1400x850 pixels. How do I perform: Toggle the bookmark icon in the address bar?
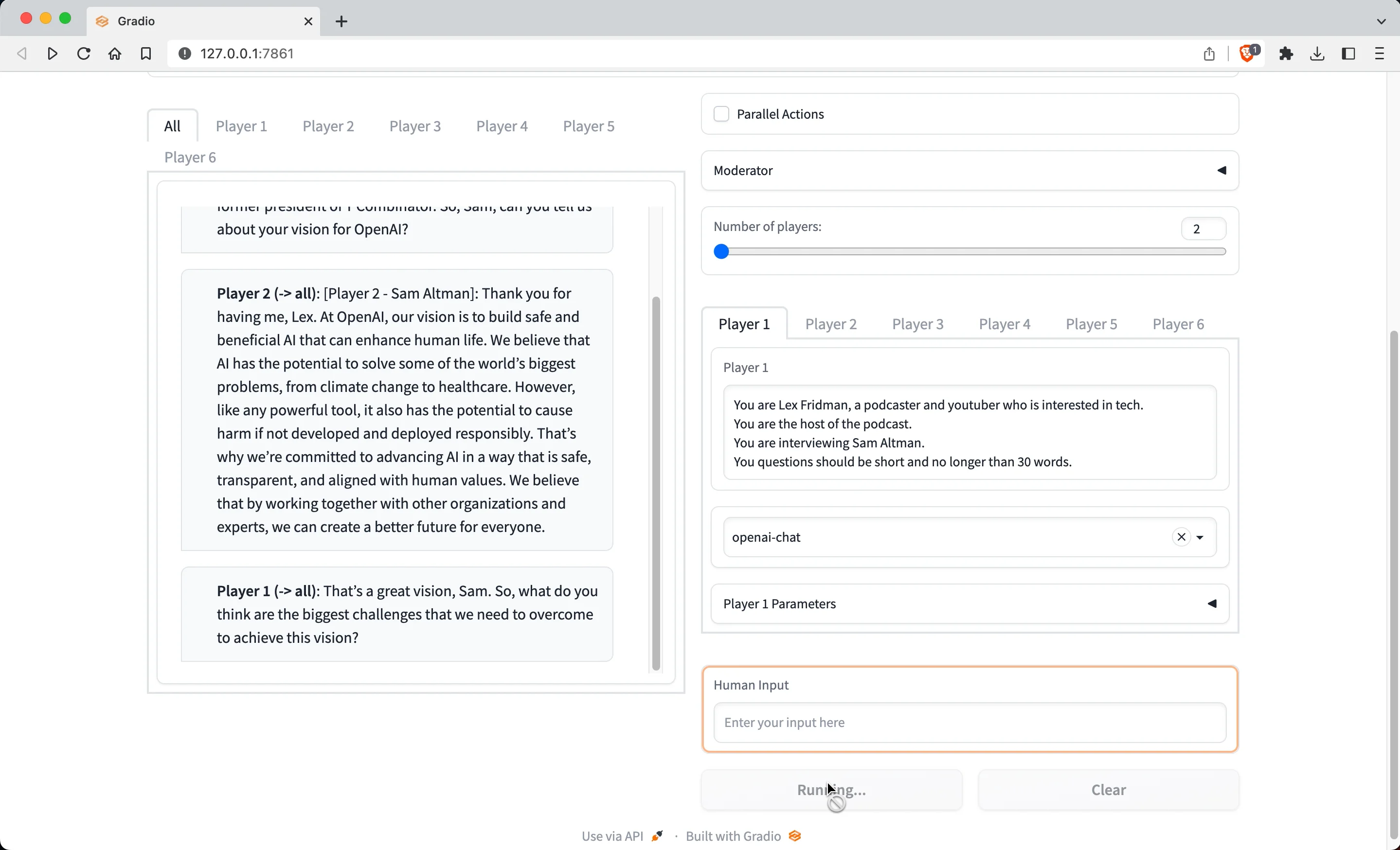tap(145, 53)
